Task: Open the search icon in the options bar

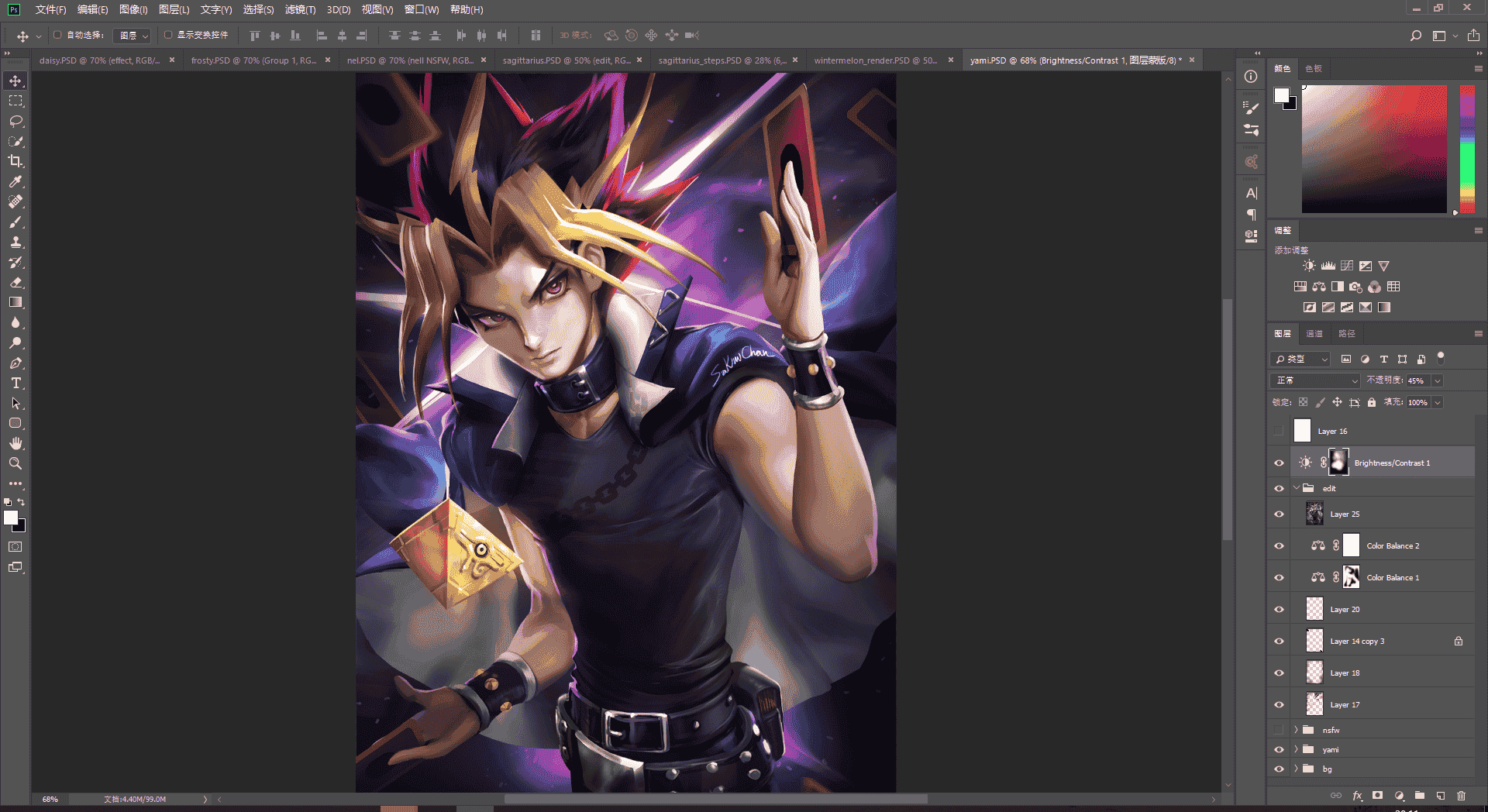Action: click(1416, 36)
